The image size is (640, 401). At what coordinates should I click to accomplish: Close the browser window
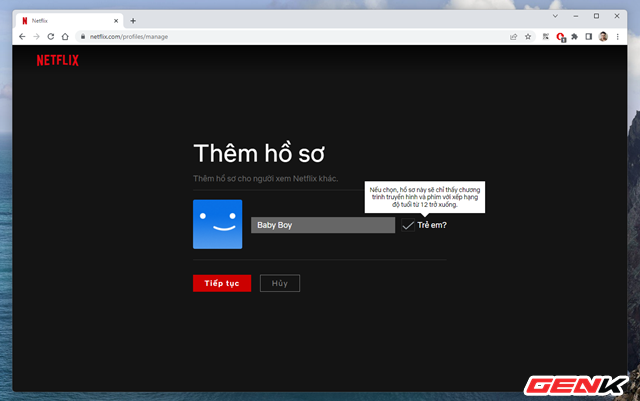click(x=617, y=16)
